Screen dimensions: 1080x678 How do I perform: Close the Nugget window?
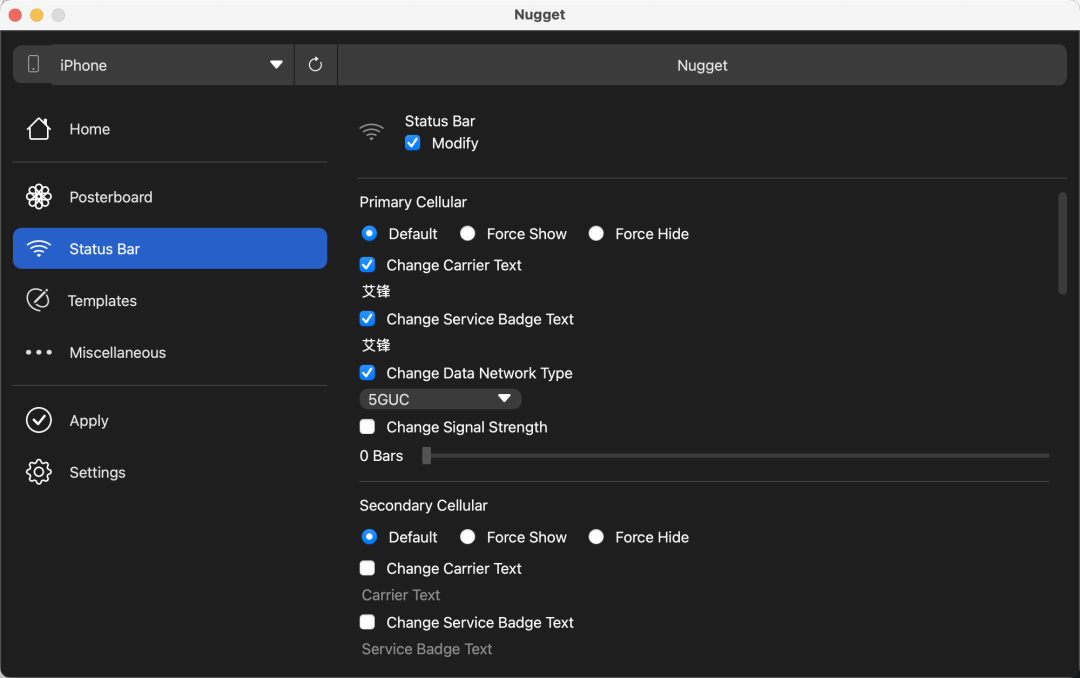[15, 15]
